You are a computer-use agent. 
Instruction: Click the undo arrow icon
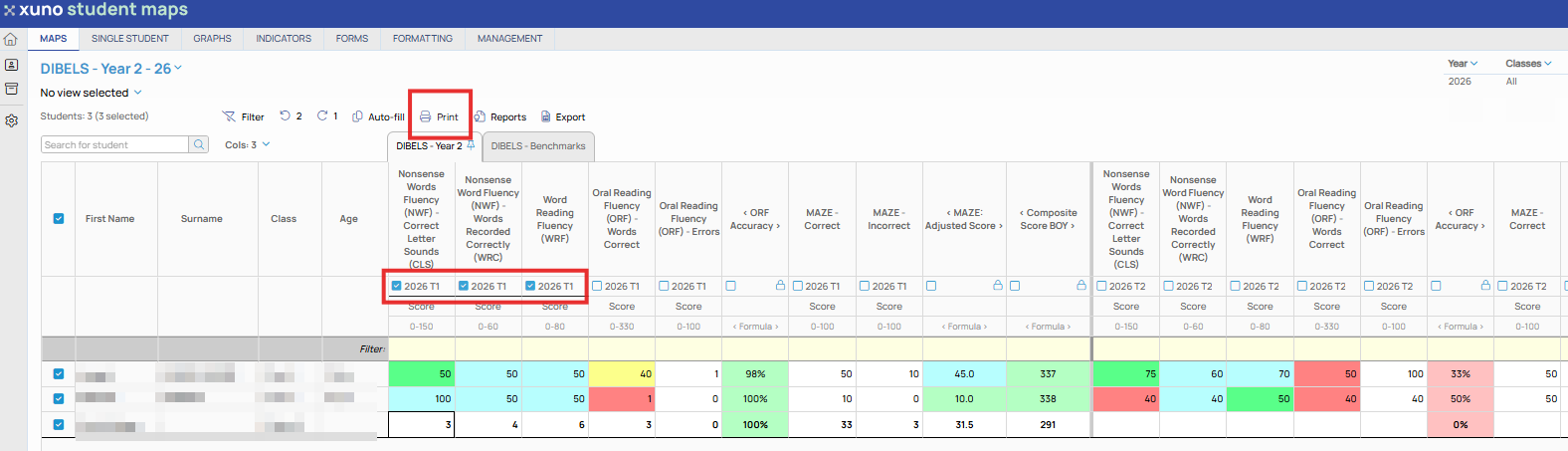coord(285,115)
